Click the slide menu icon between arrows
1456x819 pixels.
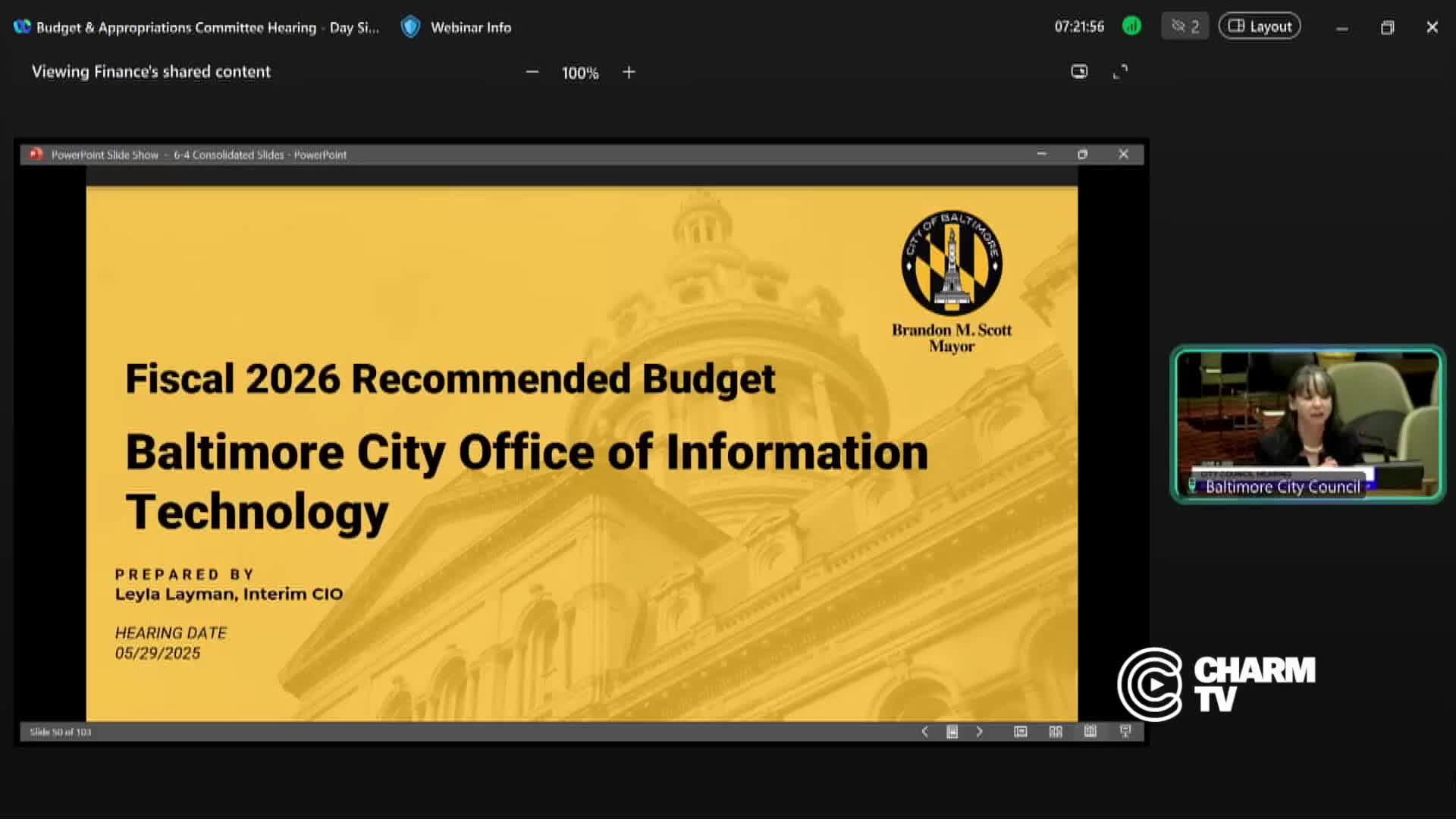click(952, 732)
